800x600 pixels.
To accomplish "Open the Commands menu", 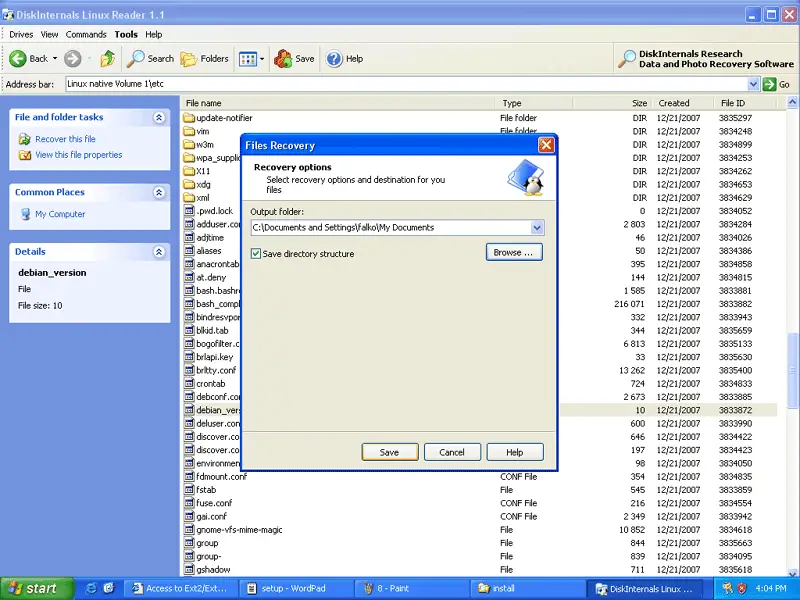I will tap(86, 34).
